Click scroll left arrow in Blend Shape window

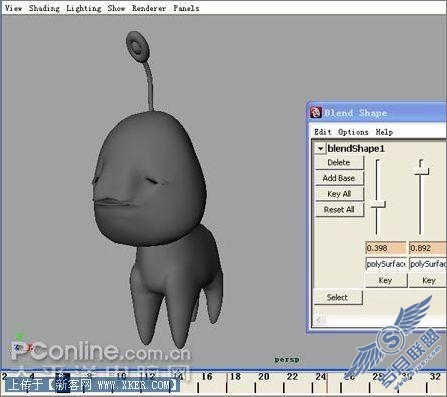coord(318,320)
